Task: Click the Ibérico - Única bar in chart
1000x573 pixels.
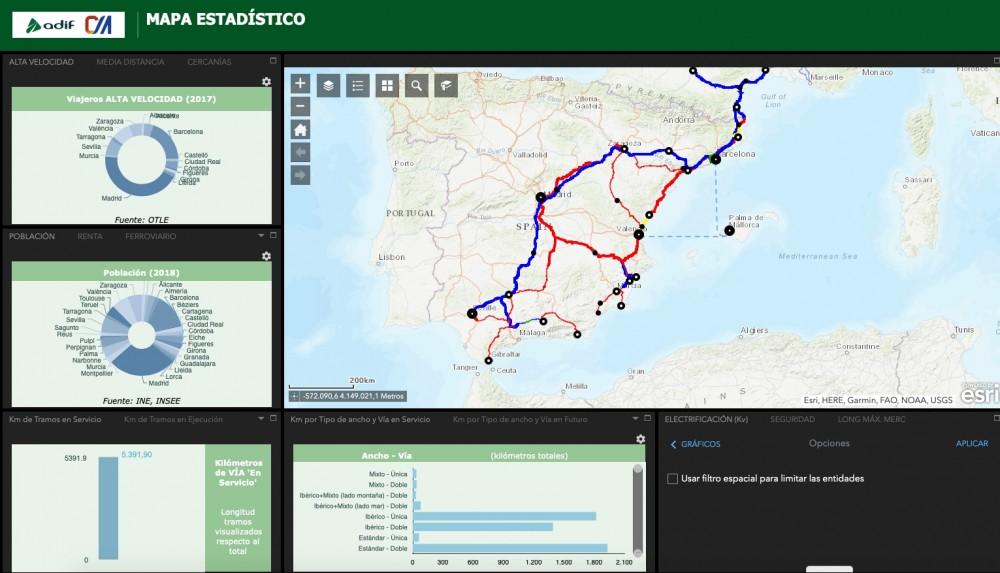Action: (504, 516)
